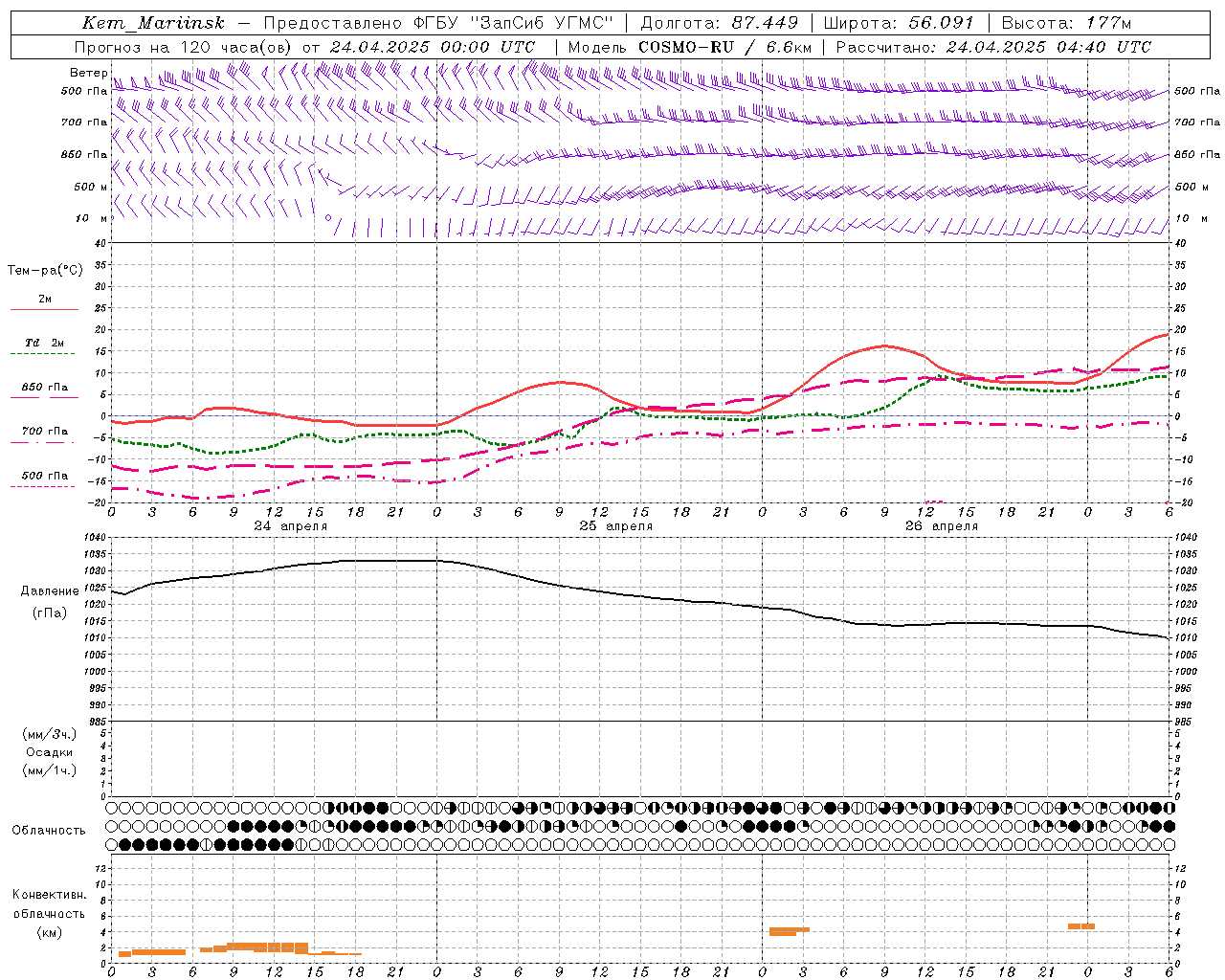Click the '25 апреля' date label
Viewport: 1225px width, 980px height.
pos(615,526)
